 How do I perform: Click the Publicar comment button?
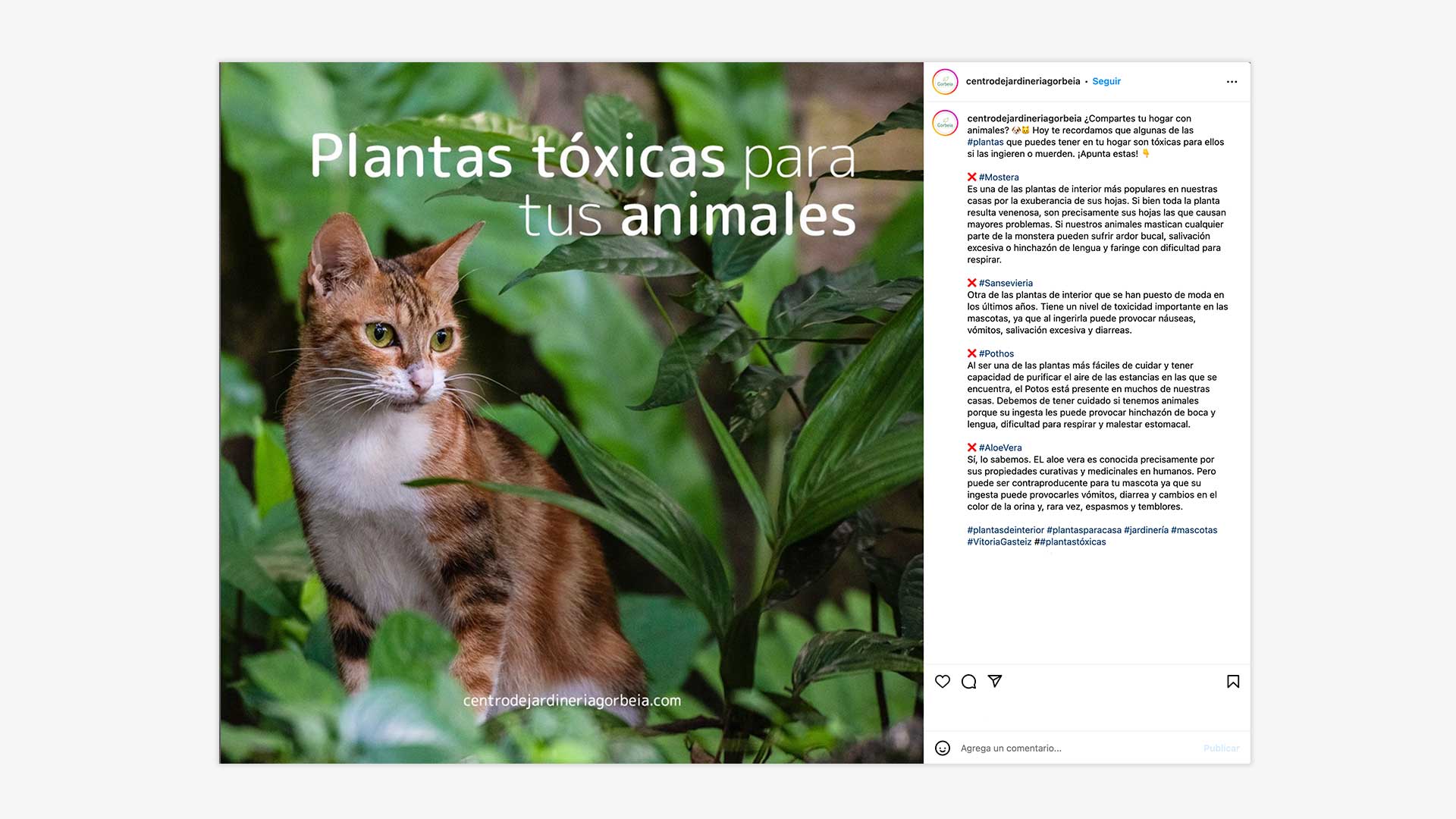[x=1221, y=748]
